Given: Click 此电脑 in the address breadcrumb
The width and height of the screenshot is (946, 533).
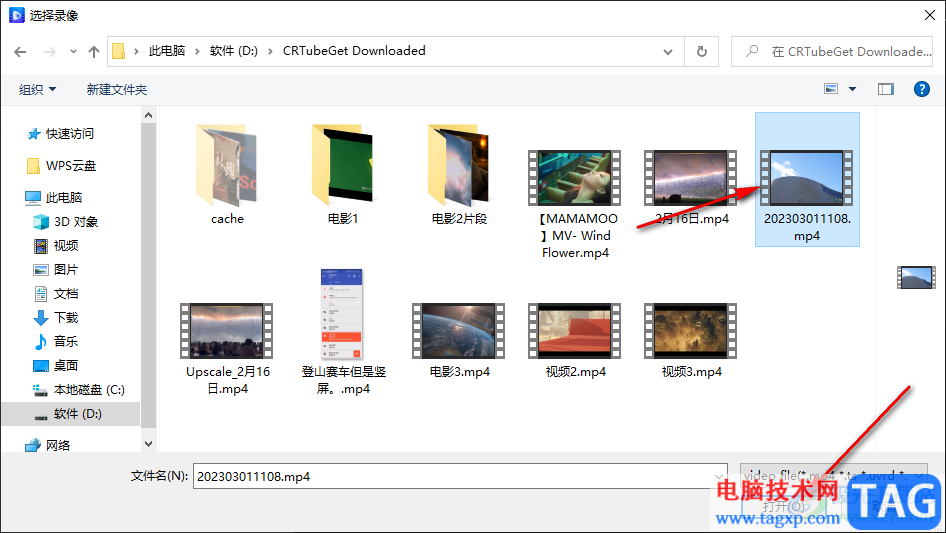Looking at the screenshot, I should pos(167,51).
